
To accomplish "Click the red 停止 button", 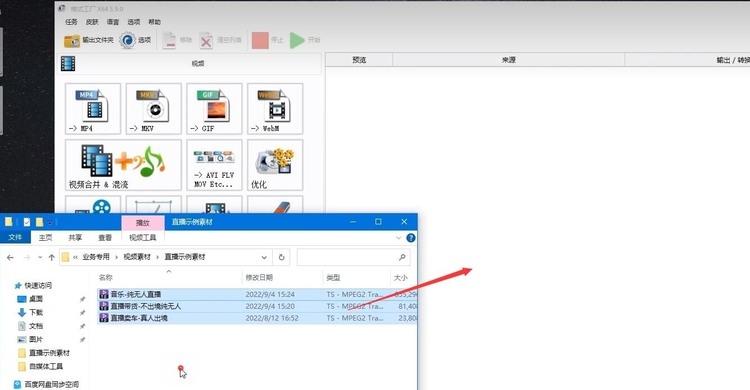I will point(267,40).
